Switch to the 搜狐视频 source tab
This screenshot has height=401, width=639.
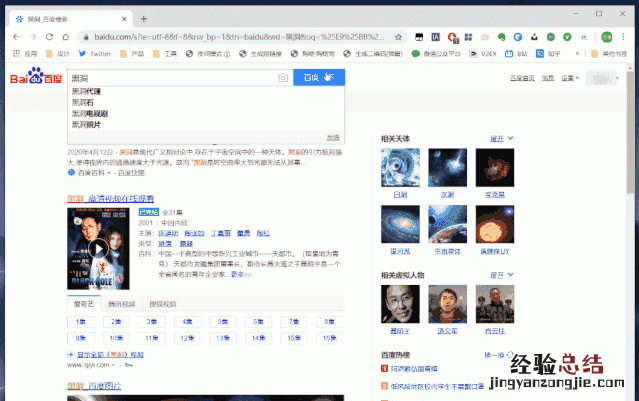[x=163, y=304]
